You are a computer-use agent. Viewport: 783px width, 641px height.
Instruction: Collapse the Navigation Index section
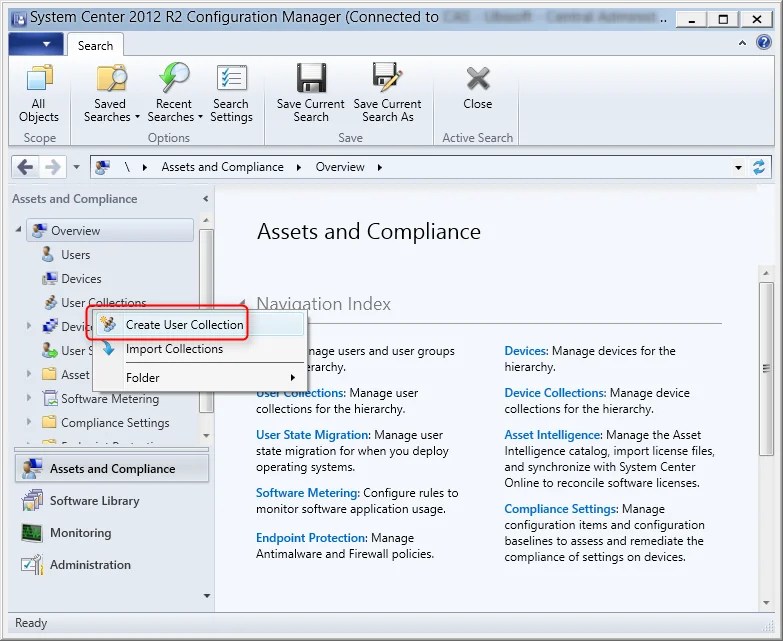pos(243,302)
